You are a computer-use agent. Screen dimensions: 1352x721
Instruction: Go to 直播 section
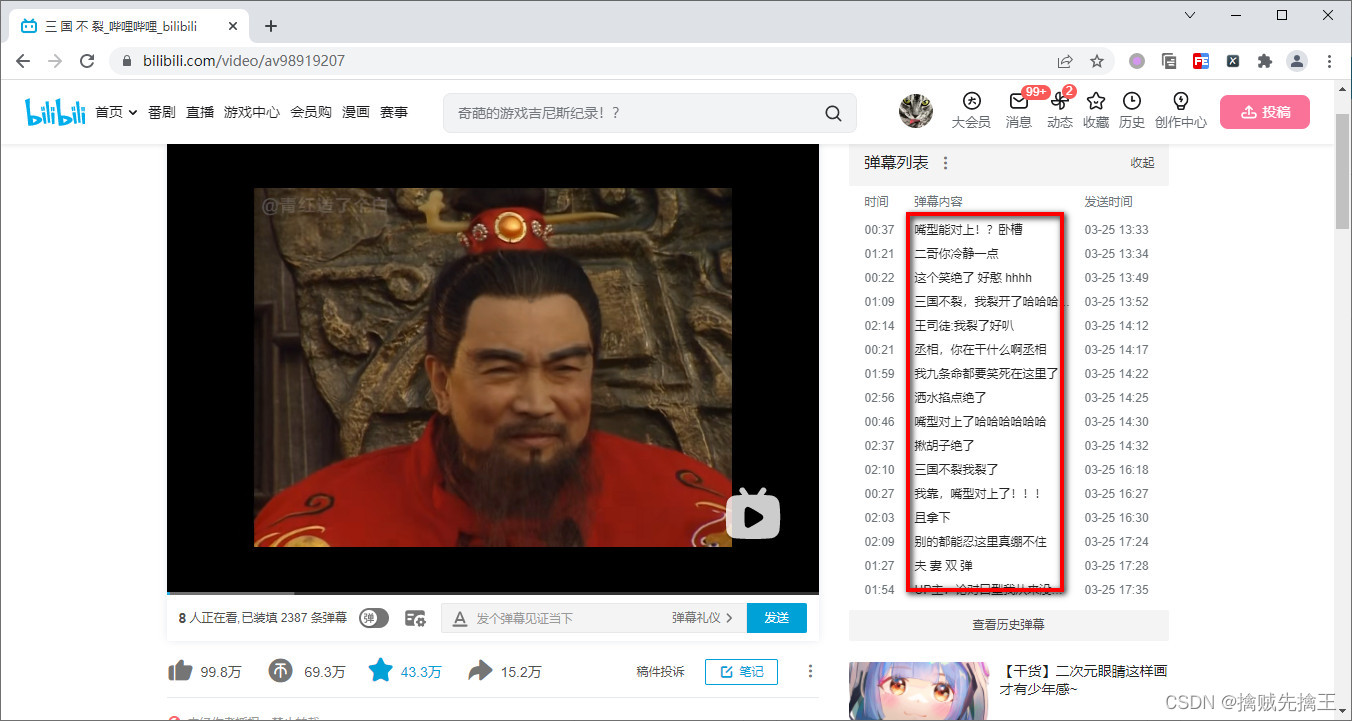200,112
